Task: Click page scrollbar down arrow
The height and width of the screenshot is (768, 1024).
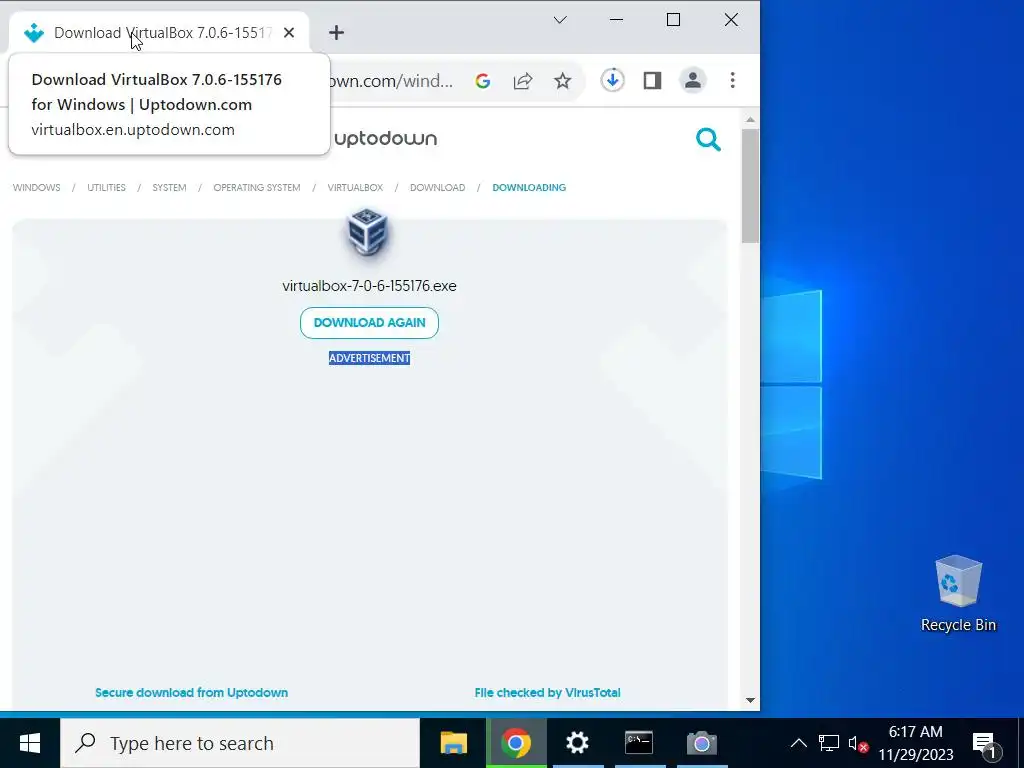Action: coord(750,700)
